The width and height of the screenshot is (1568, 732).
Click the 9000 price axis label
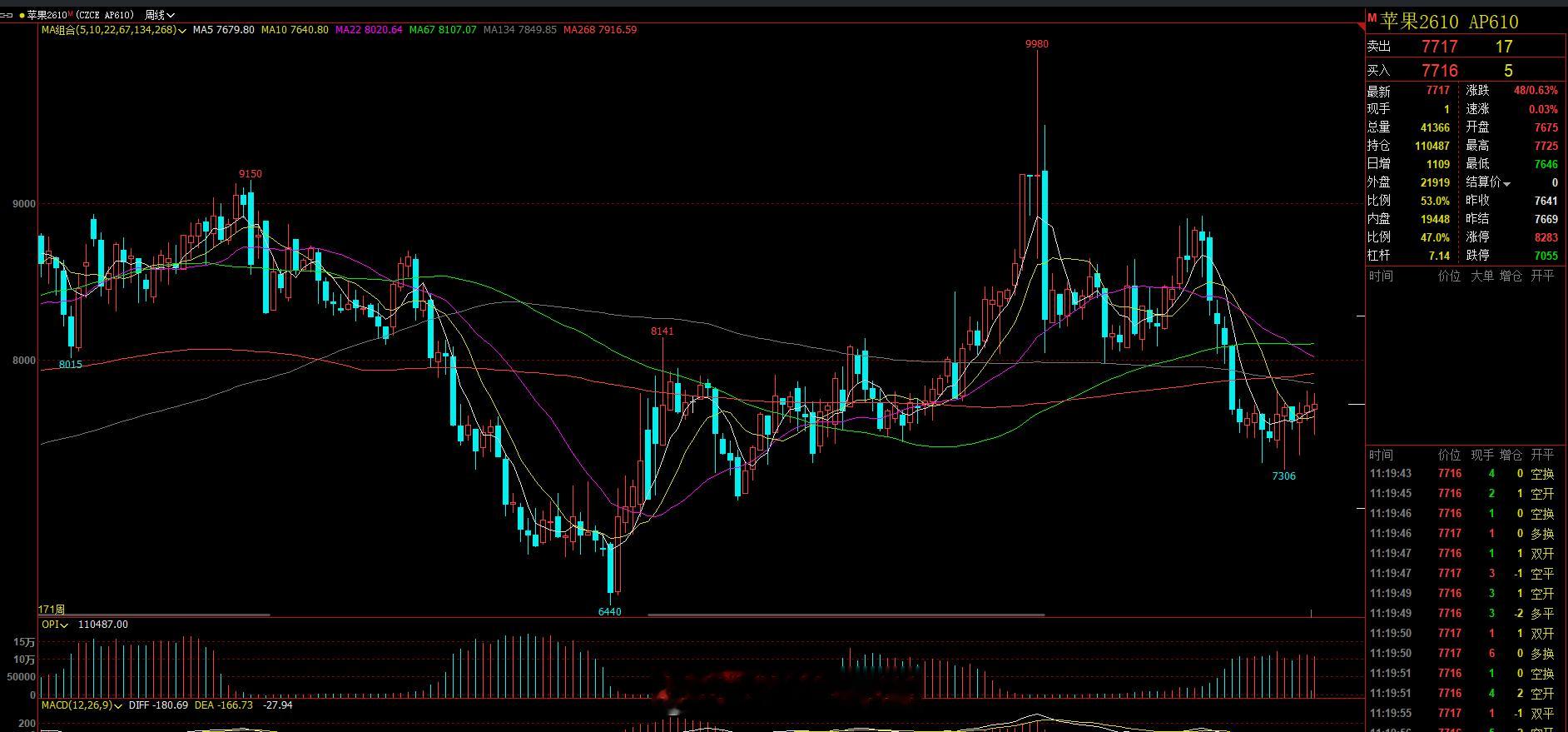click(24, 204)
